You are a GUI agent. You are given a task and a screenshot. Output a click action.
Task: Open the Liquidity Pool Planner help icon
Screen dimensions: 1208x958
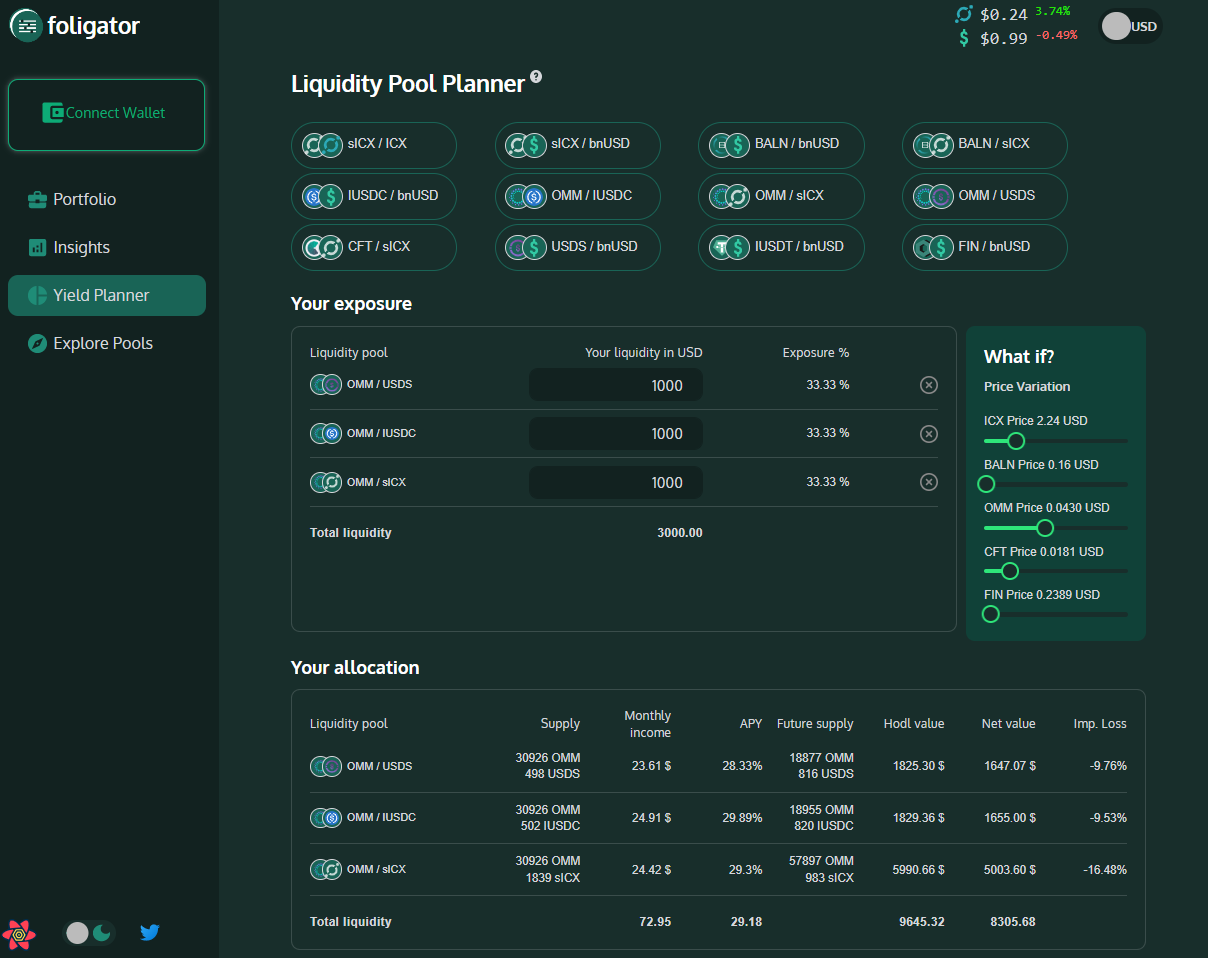[536, 77]
